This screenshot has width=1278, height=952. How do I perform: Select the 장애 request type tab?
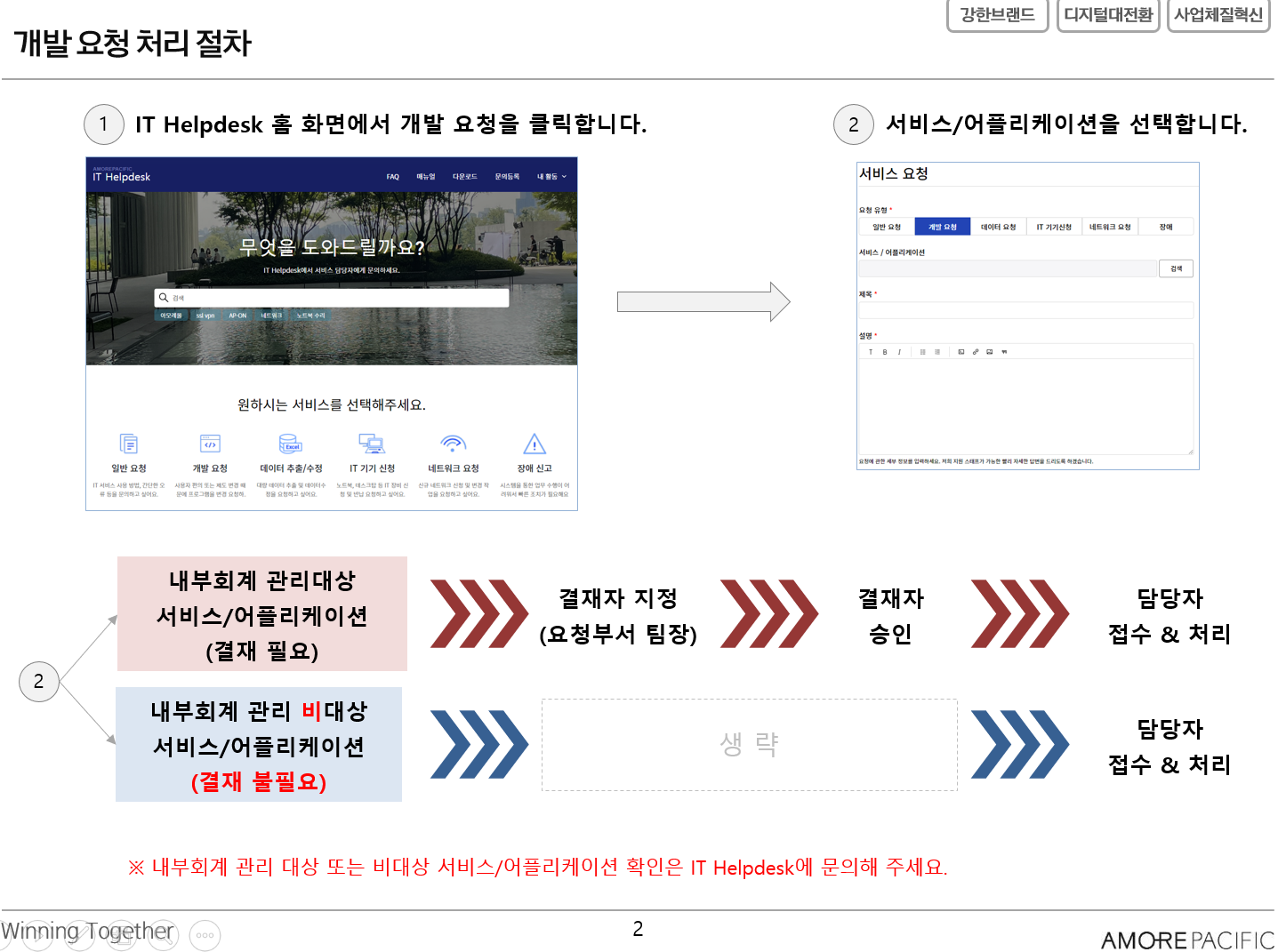[x=1166, y=227]
